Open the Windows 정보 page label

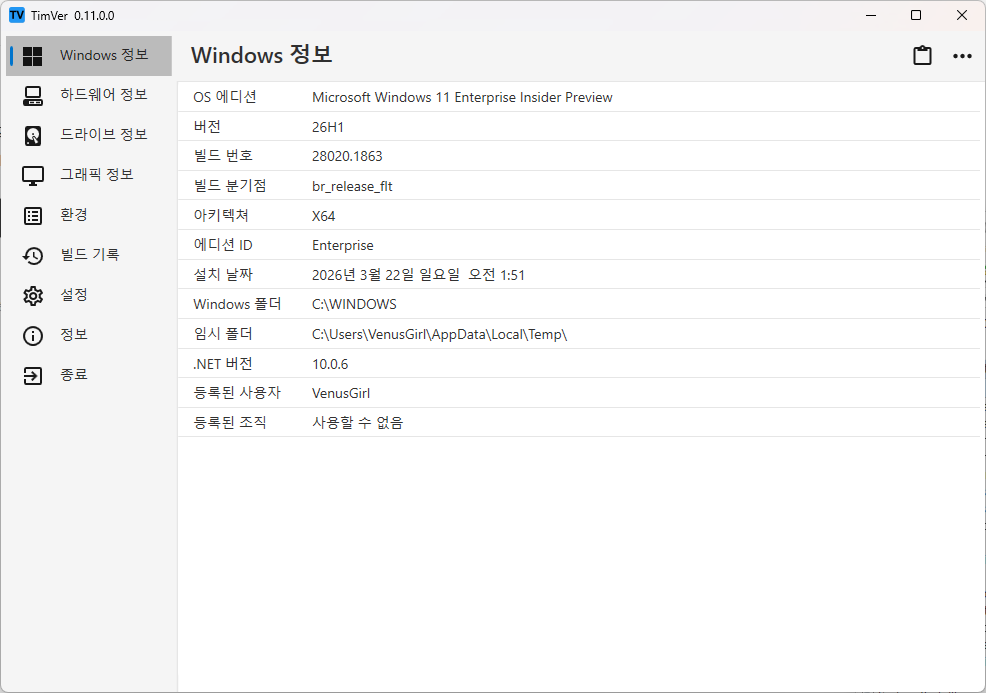pyautogui.click(x=104, y=55)
